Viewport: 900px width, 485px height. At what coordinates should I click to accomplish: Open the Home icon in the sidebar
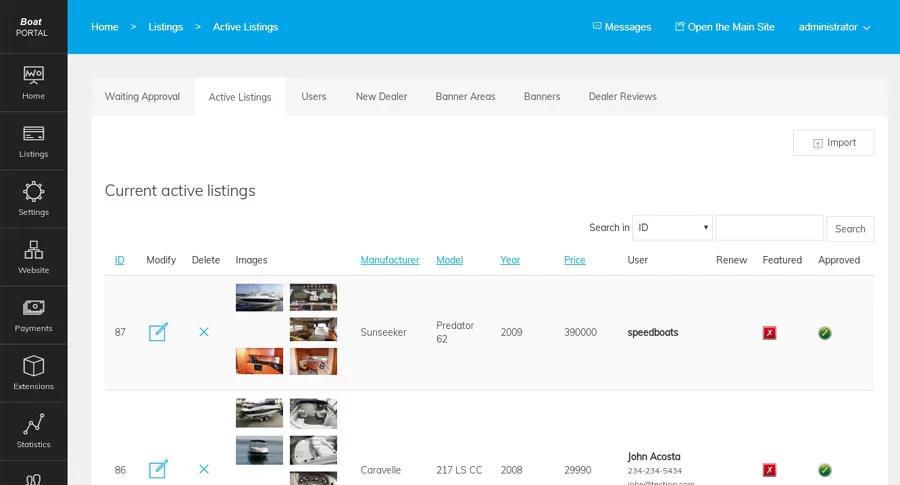[33, 83]
